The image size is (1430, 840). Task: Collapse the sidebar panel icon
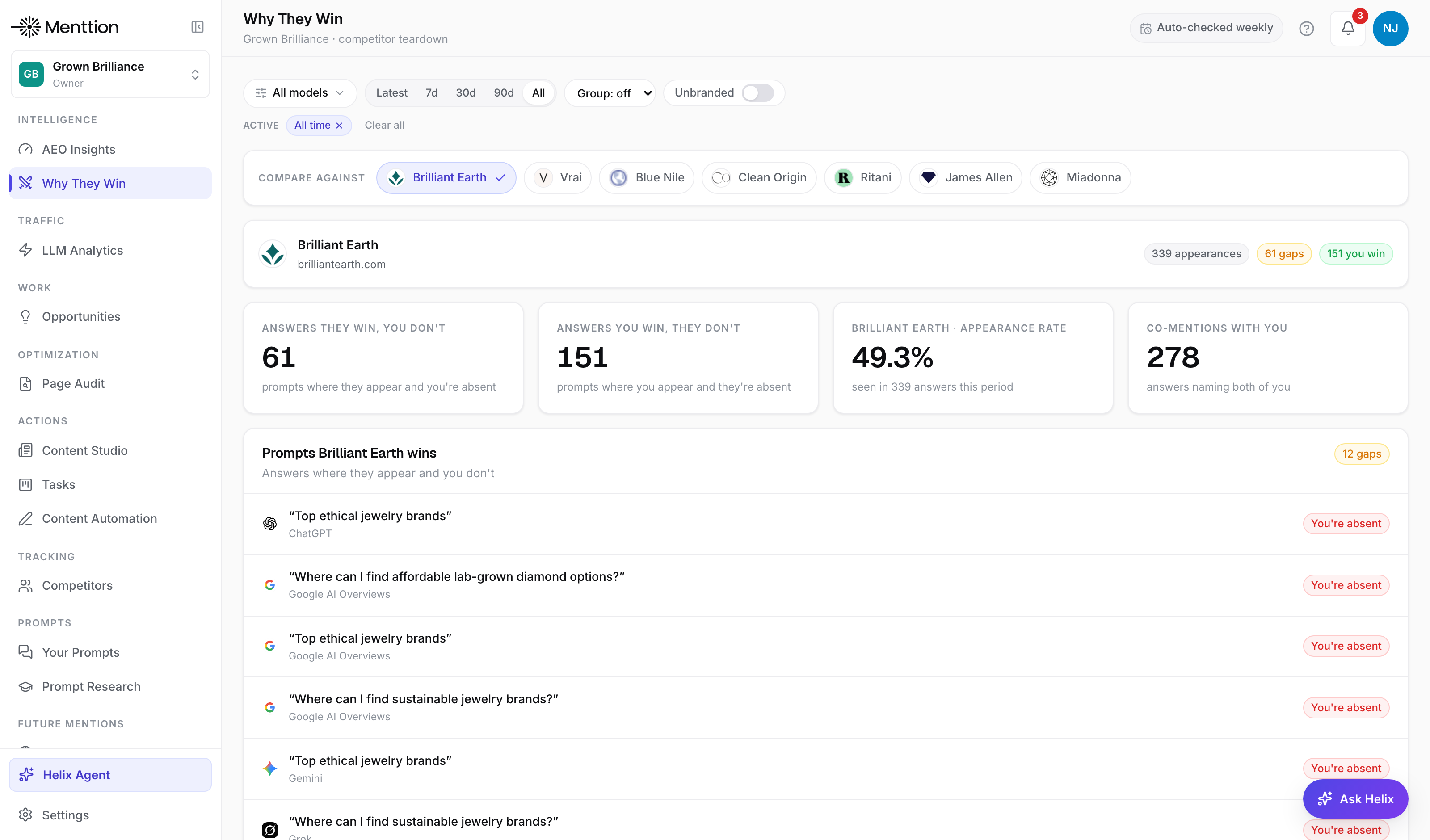point(197,27)
